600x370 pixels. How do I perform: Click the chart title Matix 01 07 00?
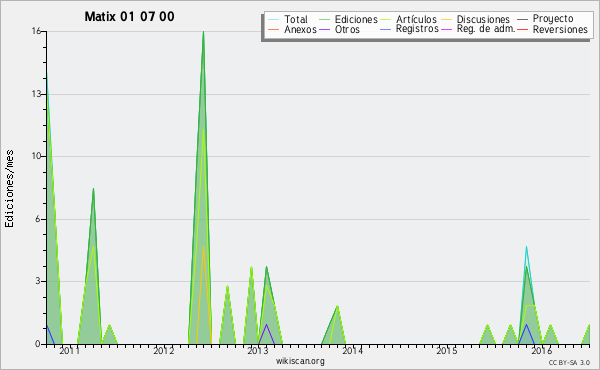[129, 16]
